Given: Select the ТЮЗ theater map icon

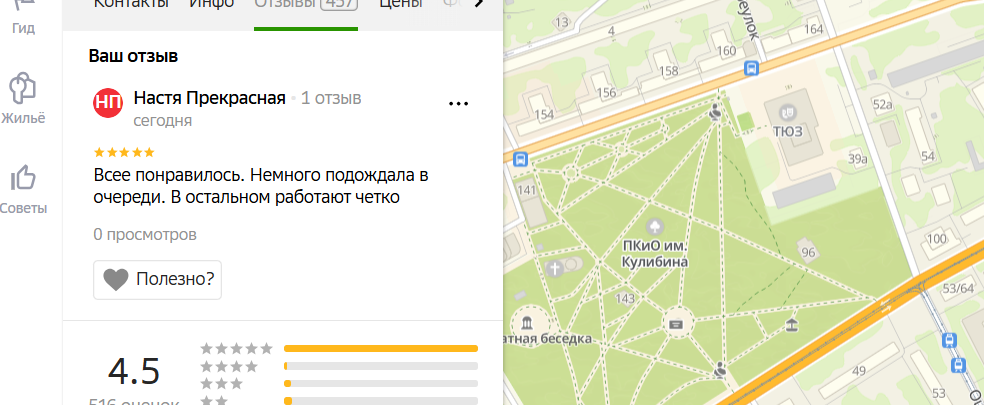Looking at the screenshot, I should tap(786, 113).
